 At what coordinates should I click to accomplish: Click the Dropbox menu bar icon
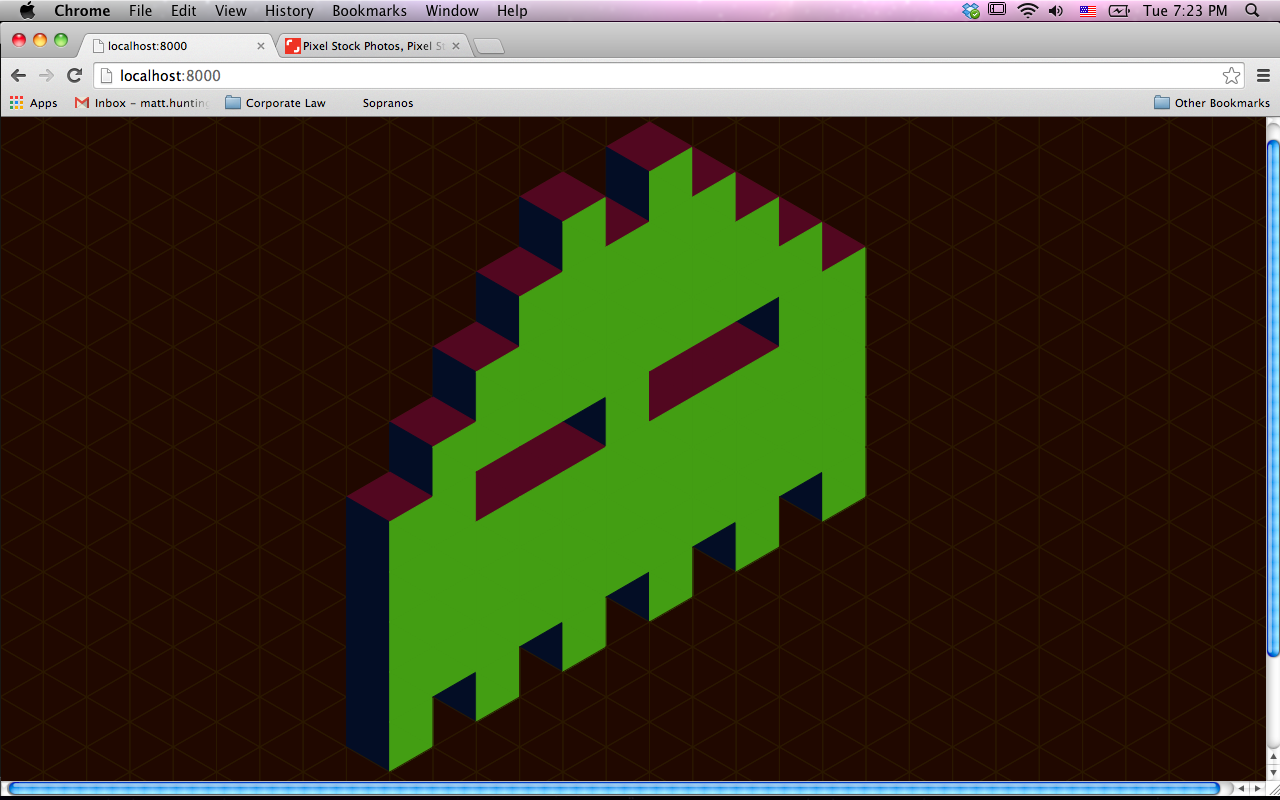971,11
